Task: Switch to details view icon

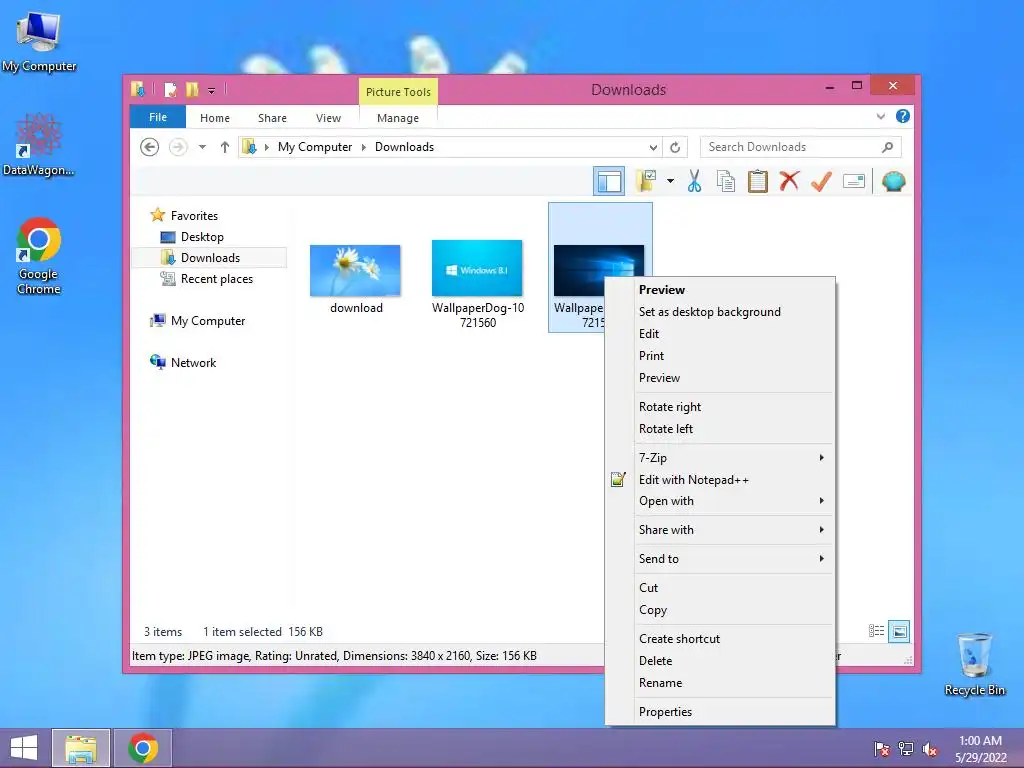Action: click(876, 631)
